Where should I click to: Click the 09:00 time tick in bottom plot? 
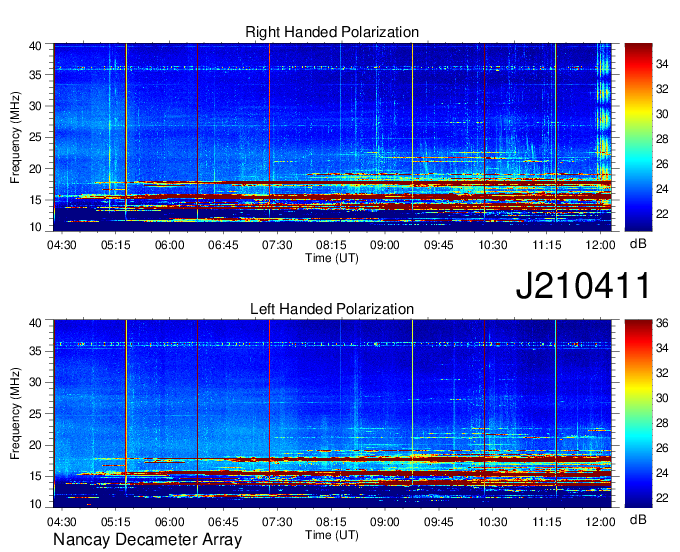tap(385, 522)
